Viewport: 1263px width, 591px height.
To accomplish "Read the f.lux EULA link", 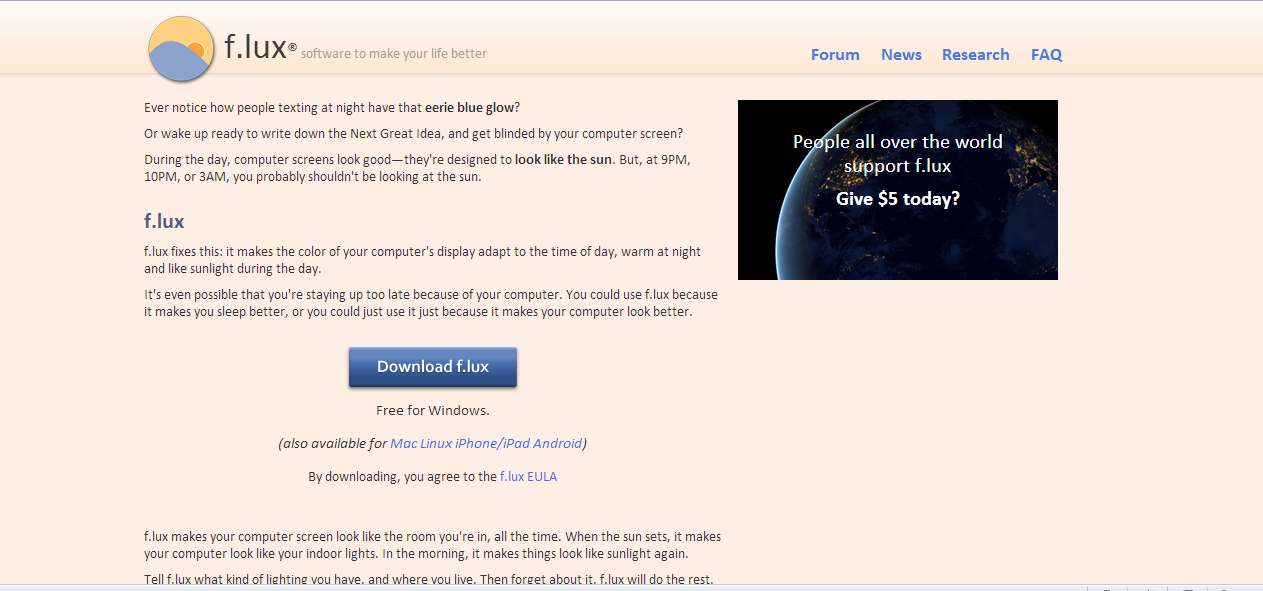I will [x=528, y=477].
